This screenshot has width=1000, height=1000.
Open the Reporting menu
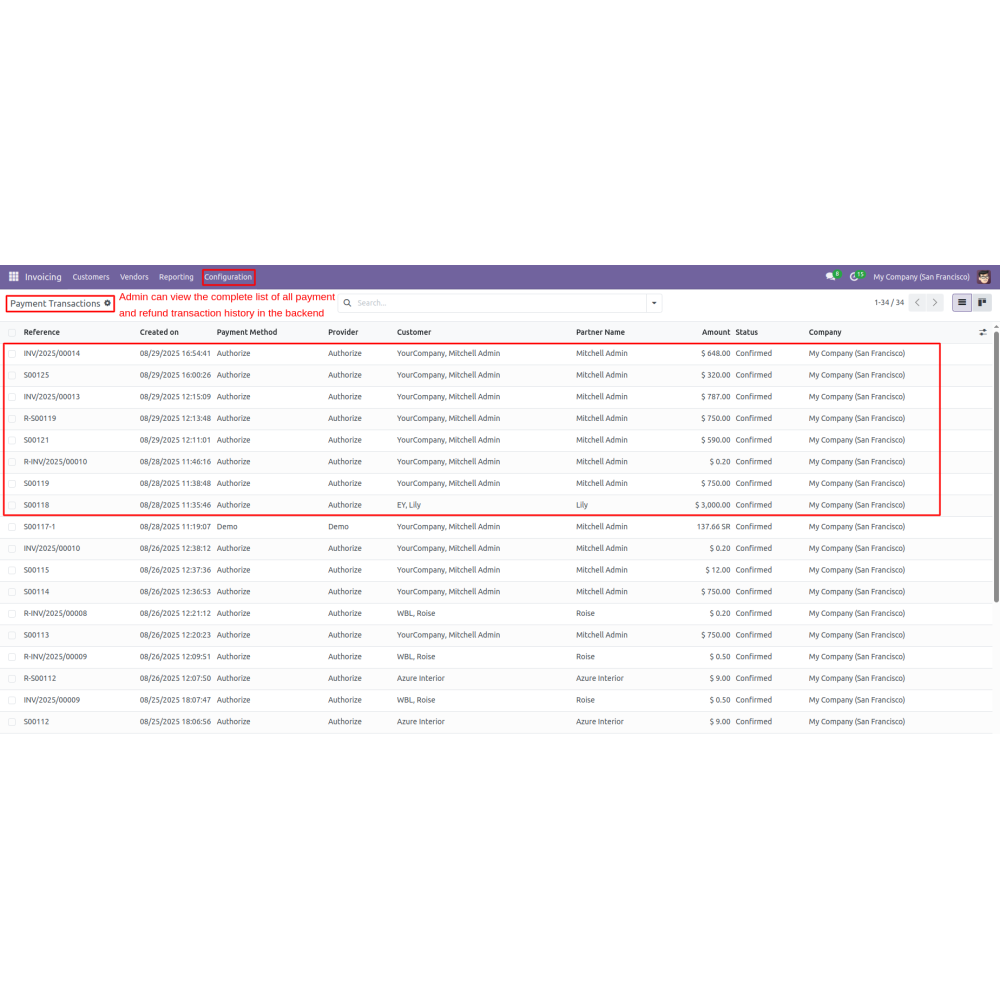click(176, 277)
